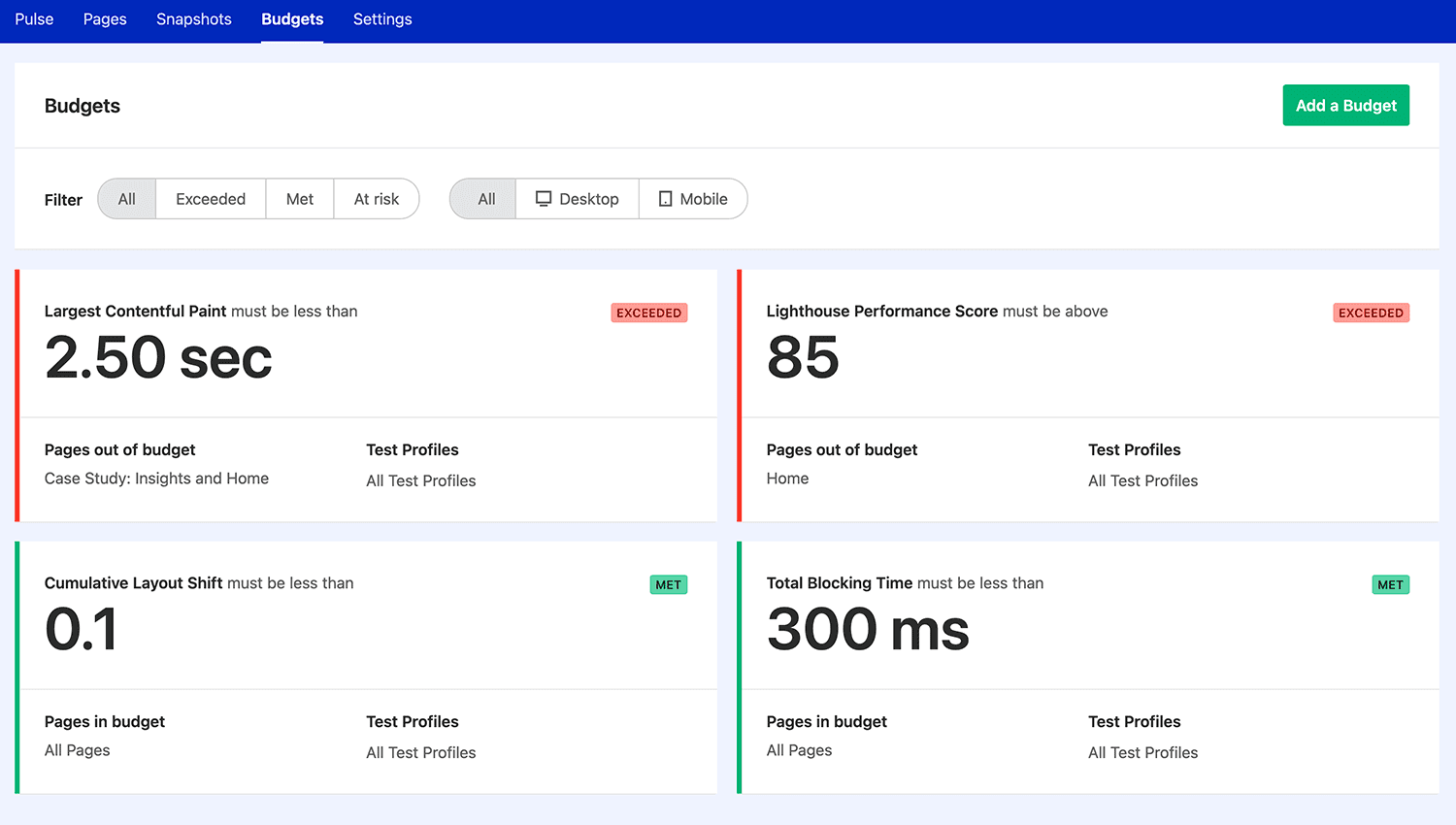Viewport: 1456px width, 825px height.
Task: Select the Budgets tab
Action: pos(292,18)
